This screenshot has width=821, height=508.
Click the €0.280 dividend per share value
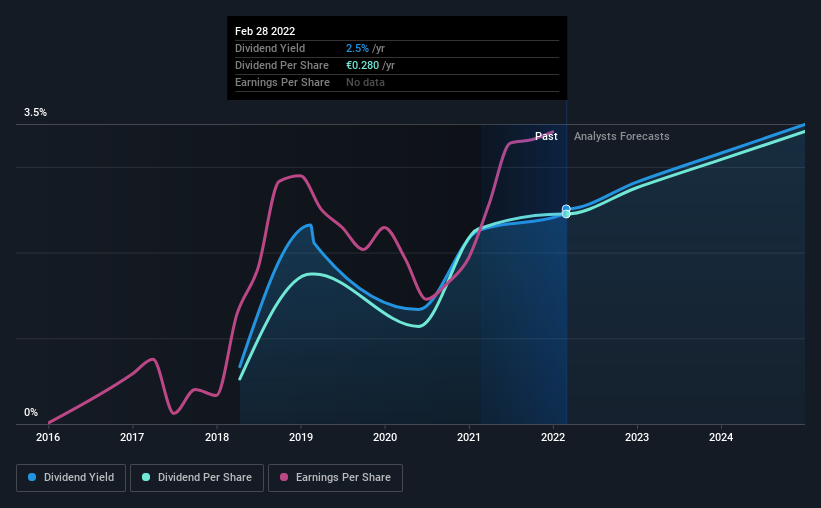[x=362, y=65]
